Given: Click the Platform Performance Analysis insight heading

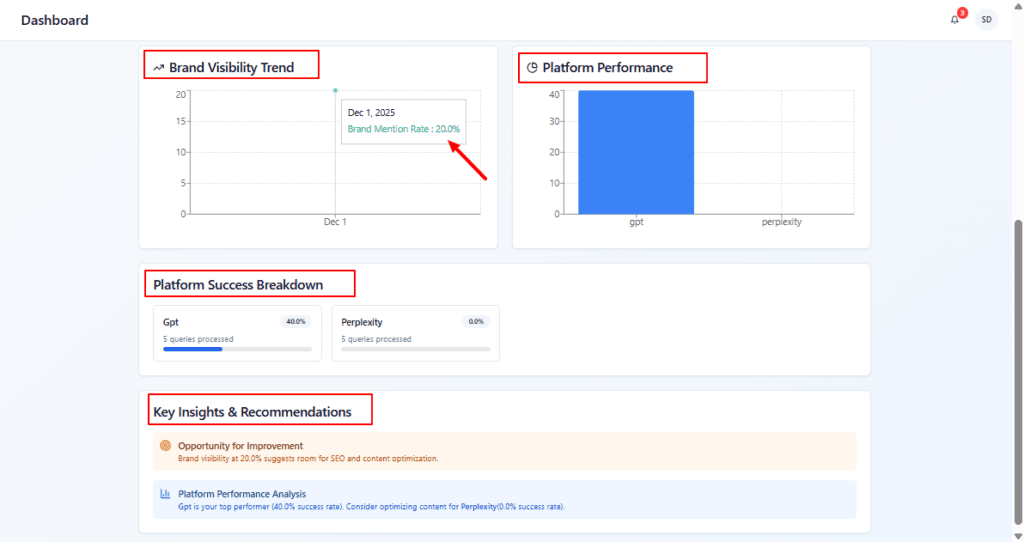Looking at the screenshot, I should tap(242, 493).
